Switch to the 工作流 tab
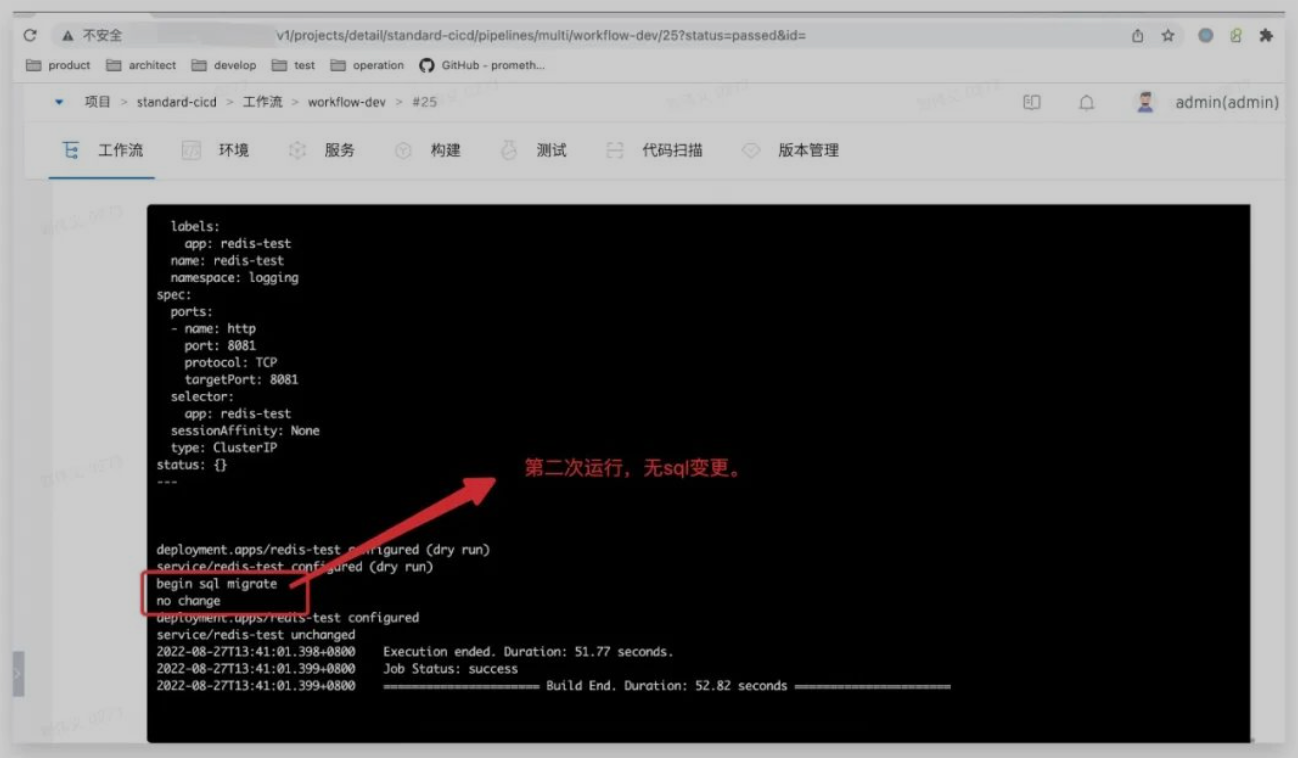The image size is (1298, 758). pyautogui.click(x=102, y=150)
